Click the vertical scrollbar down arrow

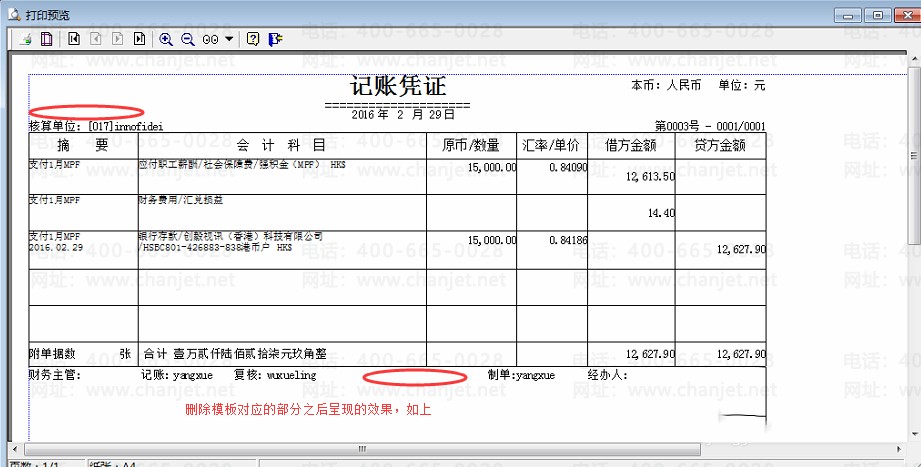point(914,435)
